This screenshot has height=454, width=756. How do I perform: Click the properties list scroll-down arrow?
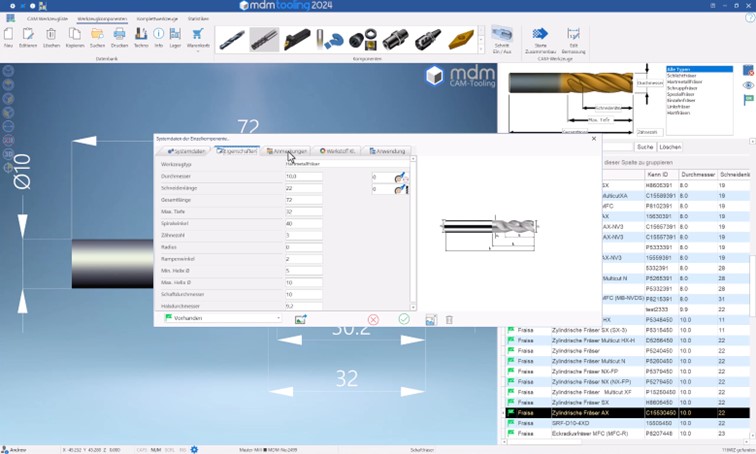point(413,307)
